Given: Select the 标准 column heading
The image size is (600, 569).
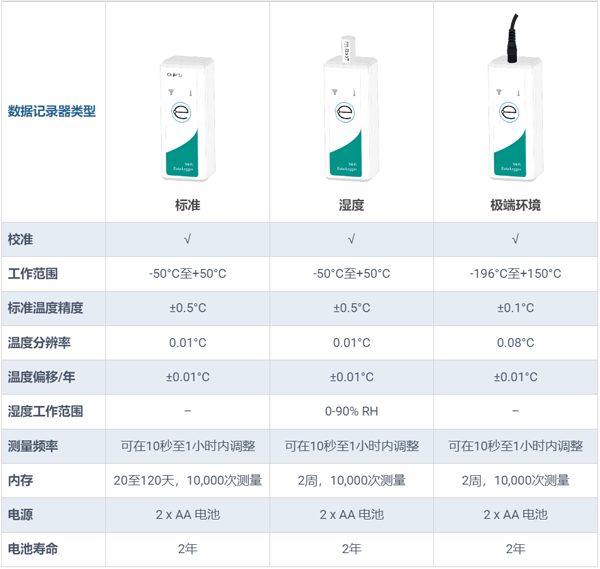Looking at the screenshot, I should click(187, 205).
